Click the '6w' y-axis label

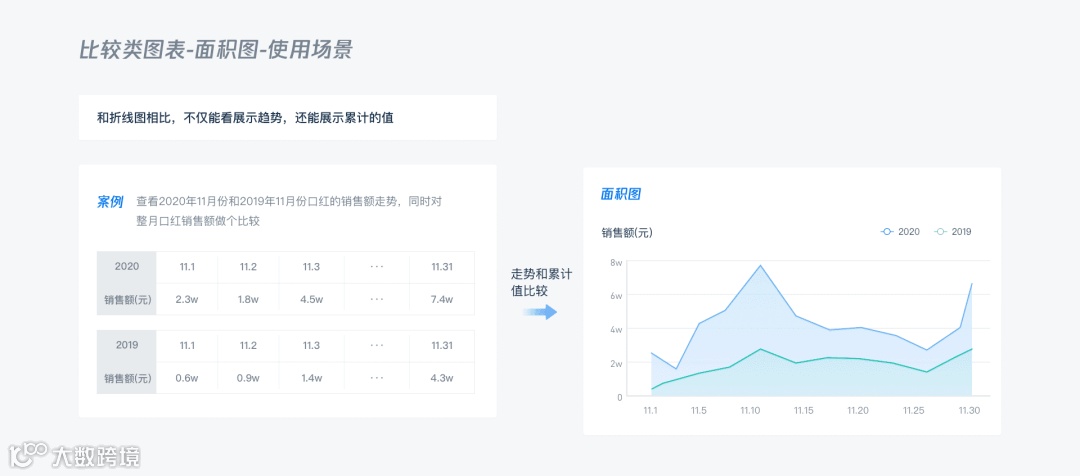(x=616, y=296)
